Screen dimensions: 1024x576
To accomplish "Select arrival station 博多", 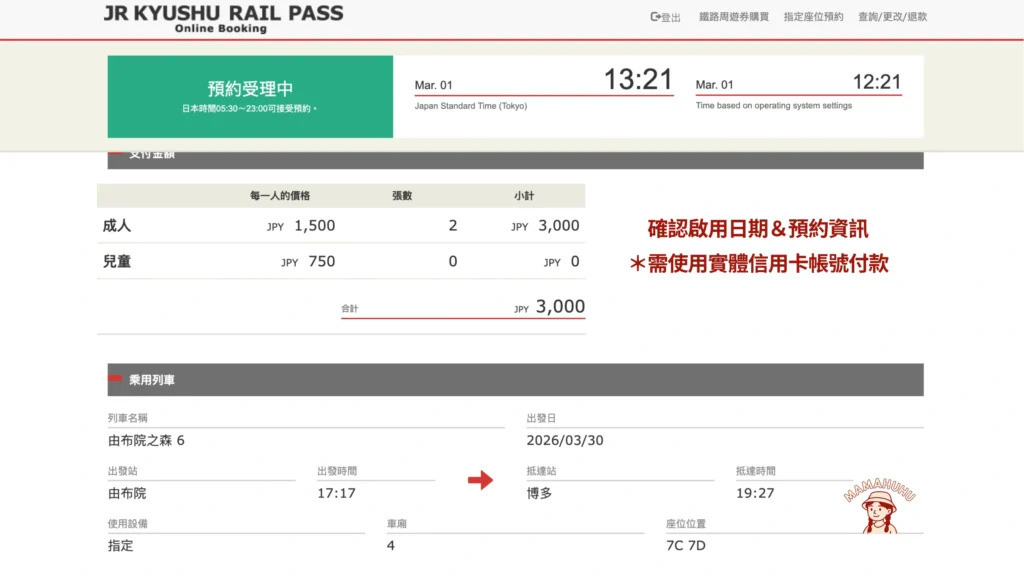I will (x=539, y=494).
